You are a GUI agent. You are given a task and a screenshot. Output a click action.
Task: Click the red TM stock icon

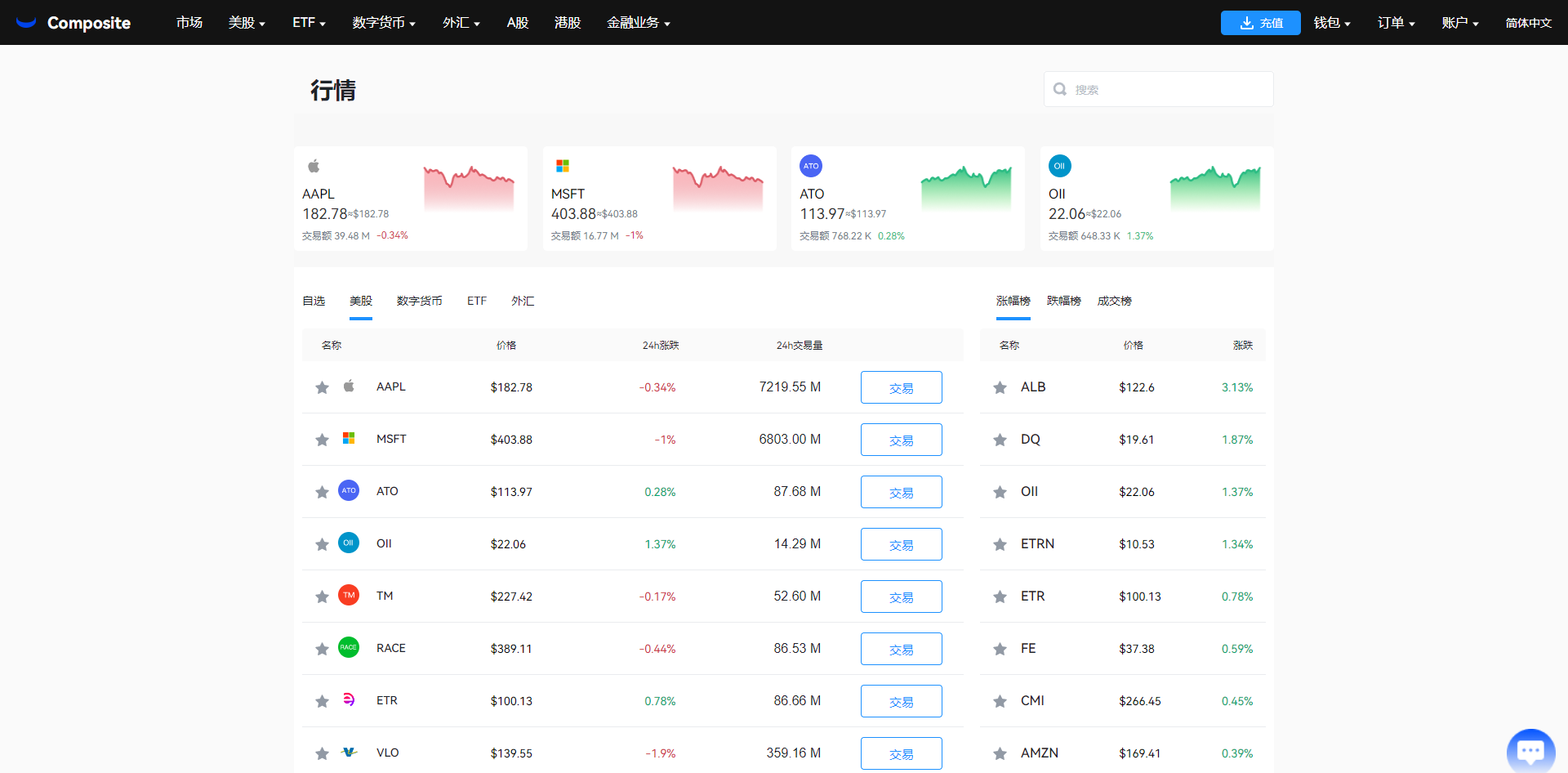point(349,596)
